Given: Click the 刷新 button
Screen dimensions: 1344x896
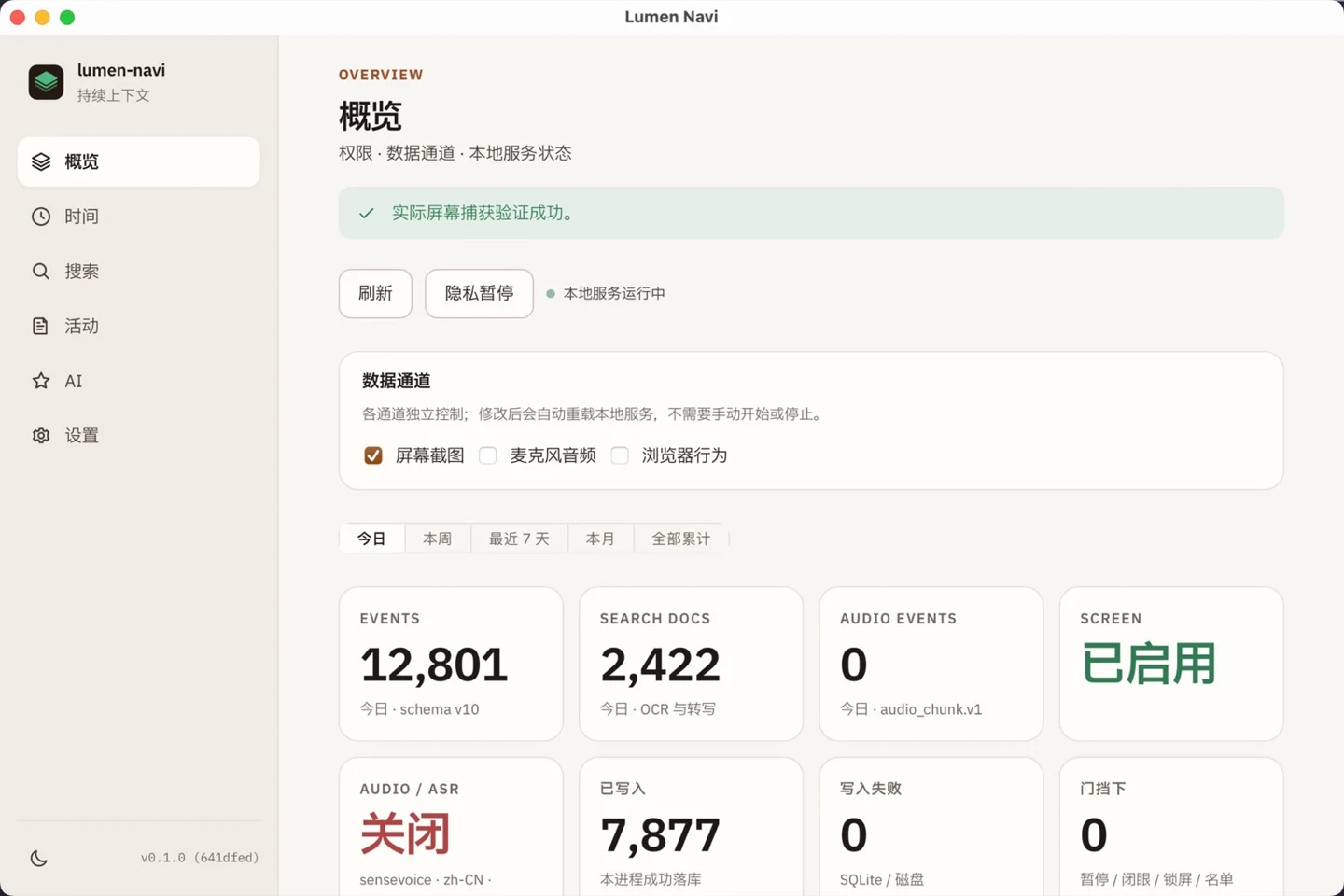Looking at the screenshot, I should [x=375, y=293].
